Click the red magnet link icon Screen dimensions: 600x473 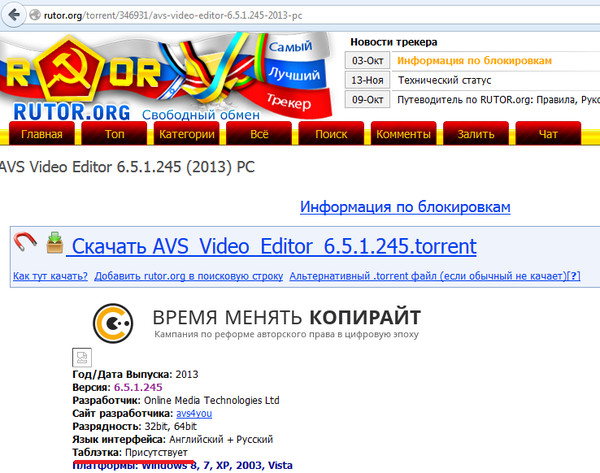click(x=25, y=242)
